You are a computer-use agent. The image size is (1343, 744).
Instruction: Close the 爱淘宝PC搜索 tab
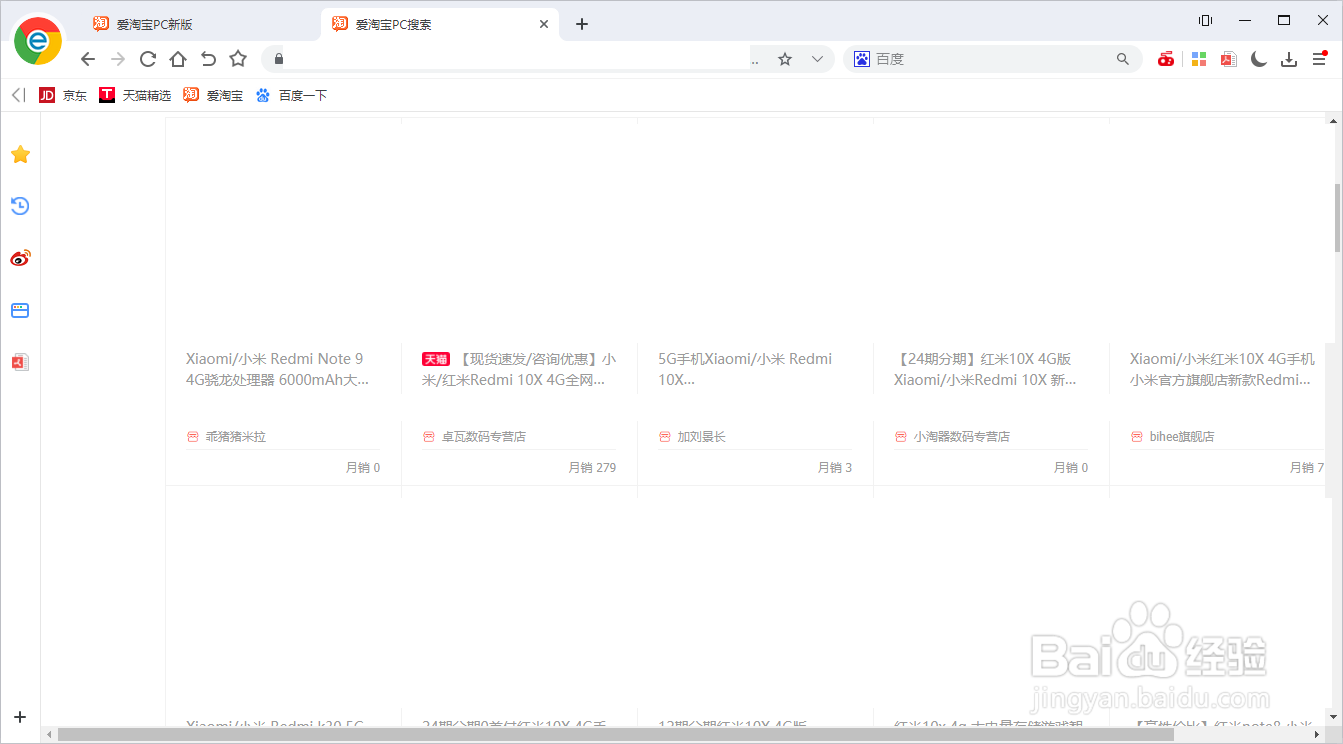click(x=544, y=24)
